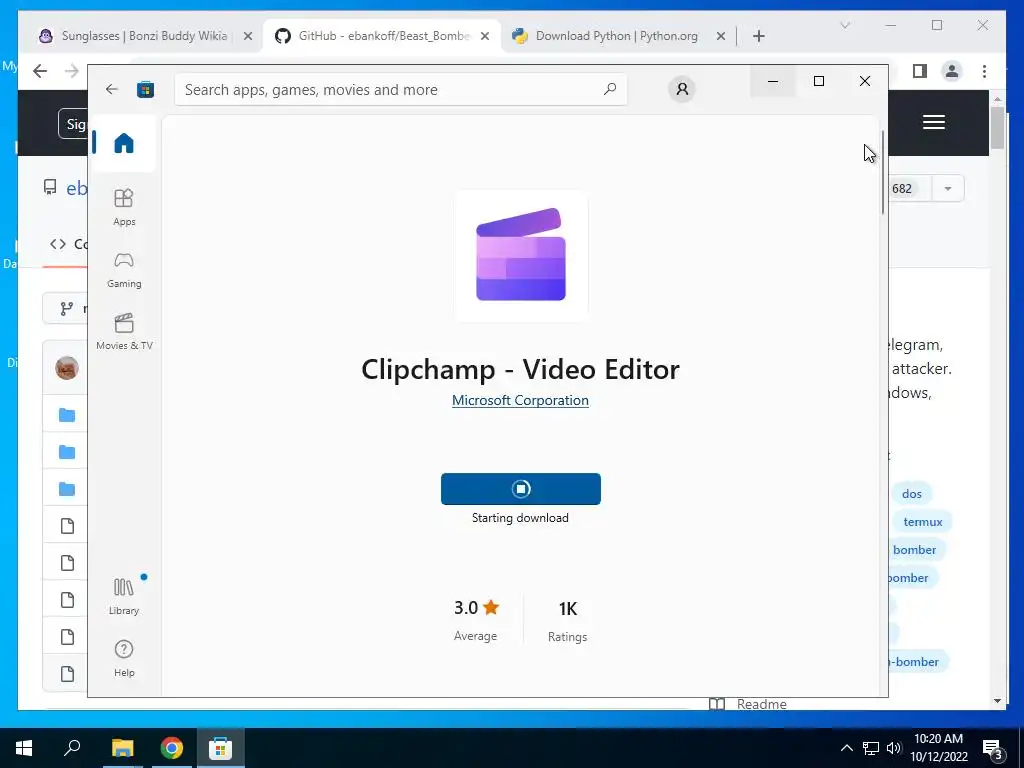The image size is (1024, 768).
Task: Open Store Help
Action: pyautogui.click(x=123, y=658)
